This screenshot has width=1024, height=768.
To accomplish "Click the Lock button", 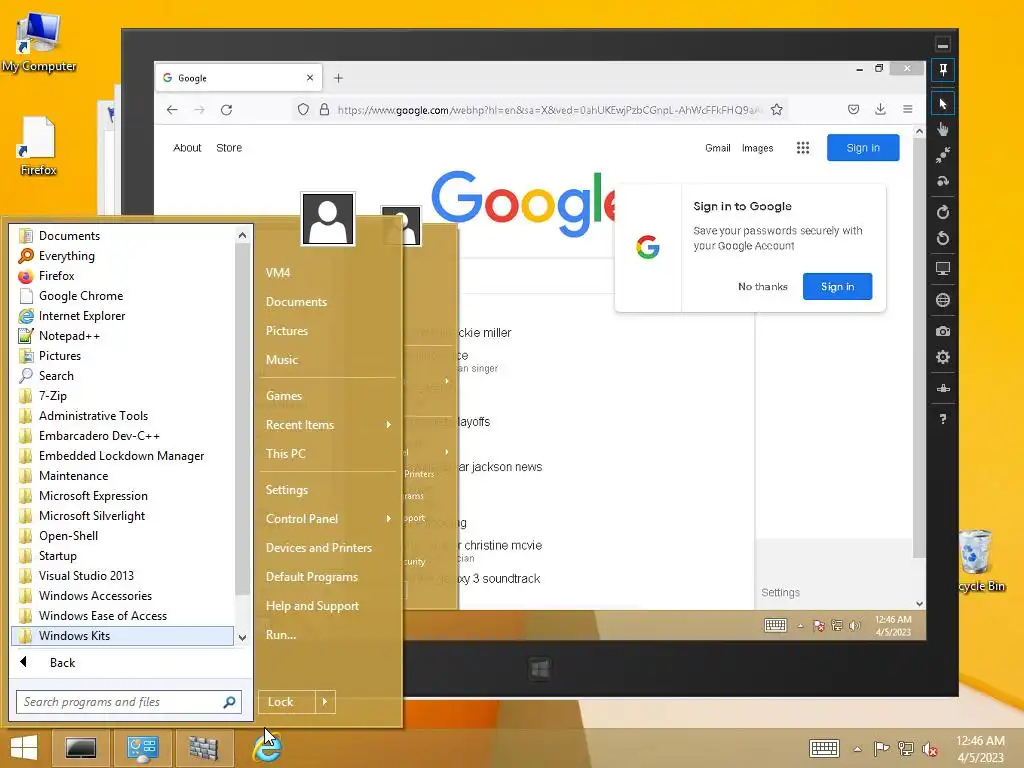I will pyautogui.click(x=287, y=702).
